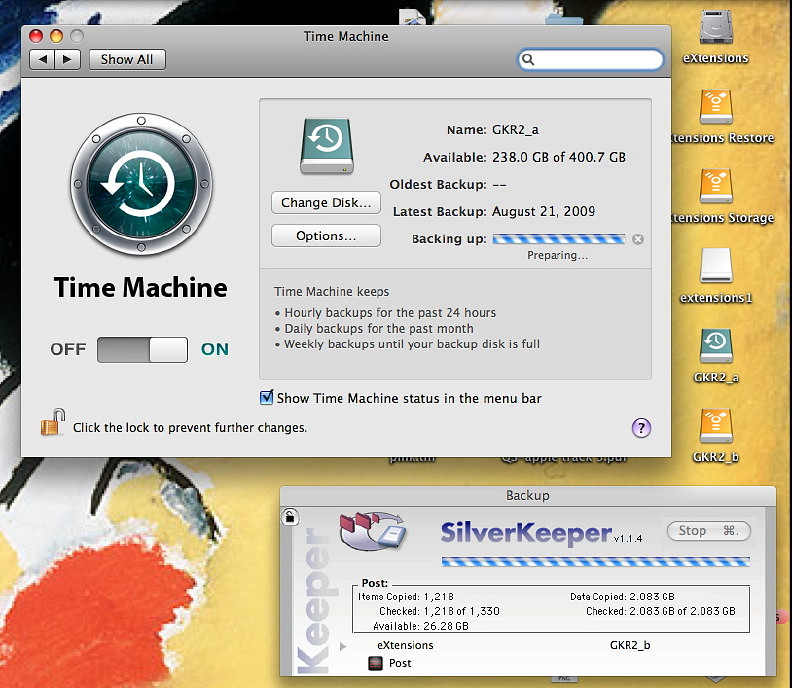Click 'Available: 26.28 GB' in SilverKeeper
This screenshot has width=792, height=688.
pos(421,626)
